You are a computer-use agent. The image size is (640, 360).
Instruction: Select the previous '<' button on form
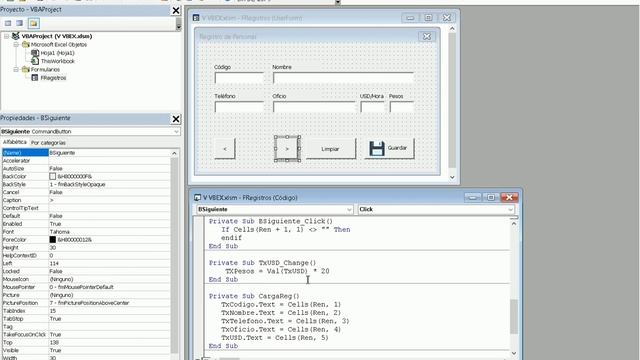pos(225,149)
